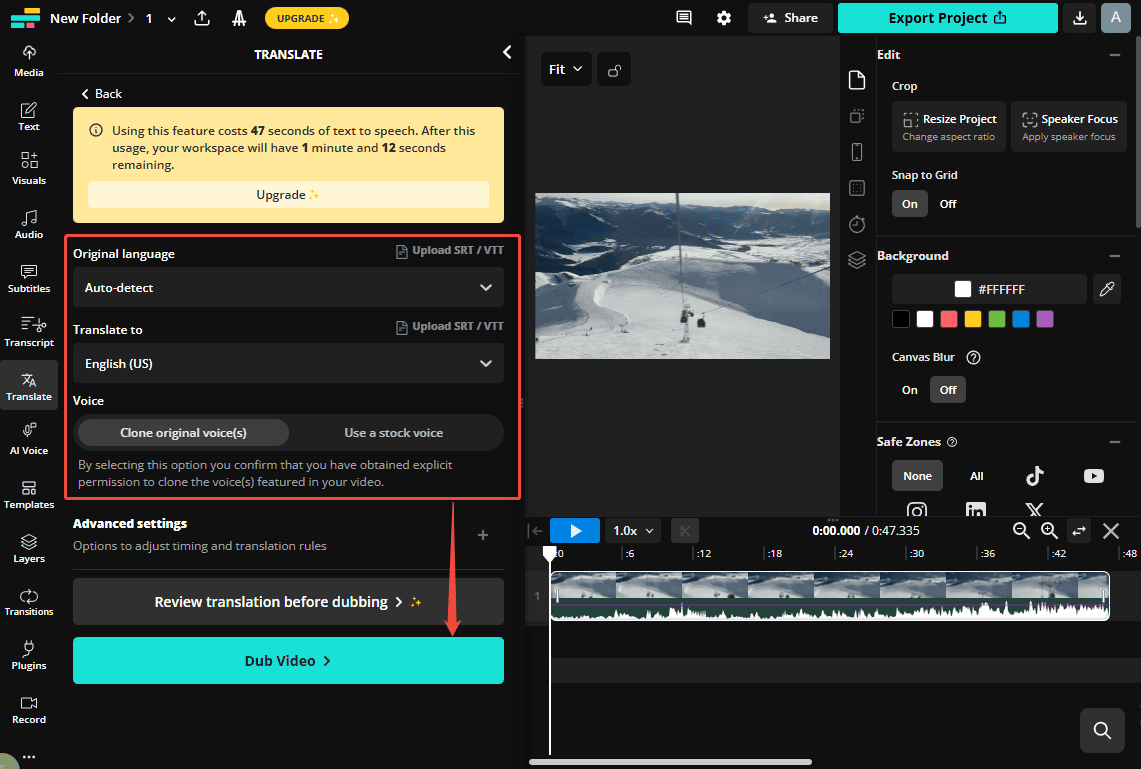Select the Use a stock voice option
Image resolution: width=1141 pixels, height=769 pixels.
tap(394, 432)
